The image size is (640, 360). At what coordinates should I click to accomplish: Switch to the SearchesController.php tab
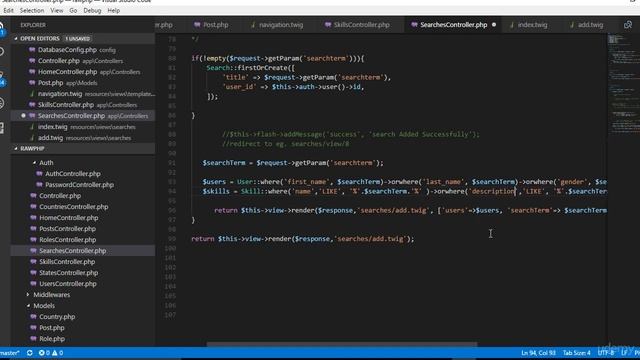(453, 25)
